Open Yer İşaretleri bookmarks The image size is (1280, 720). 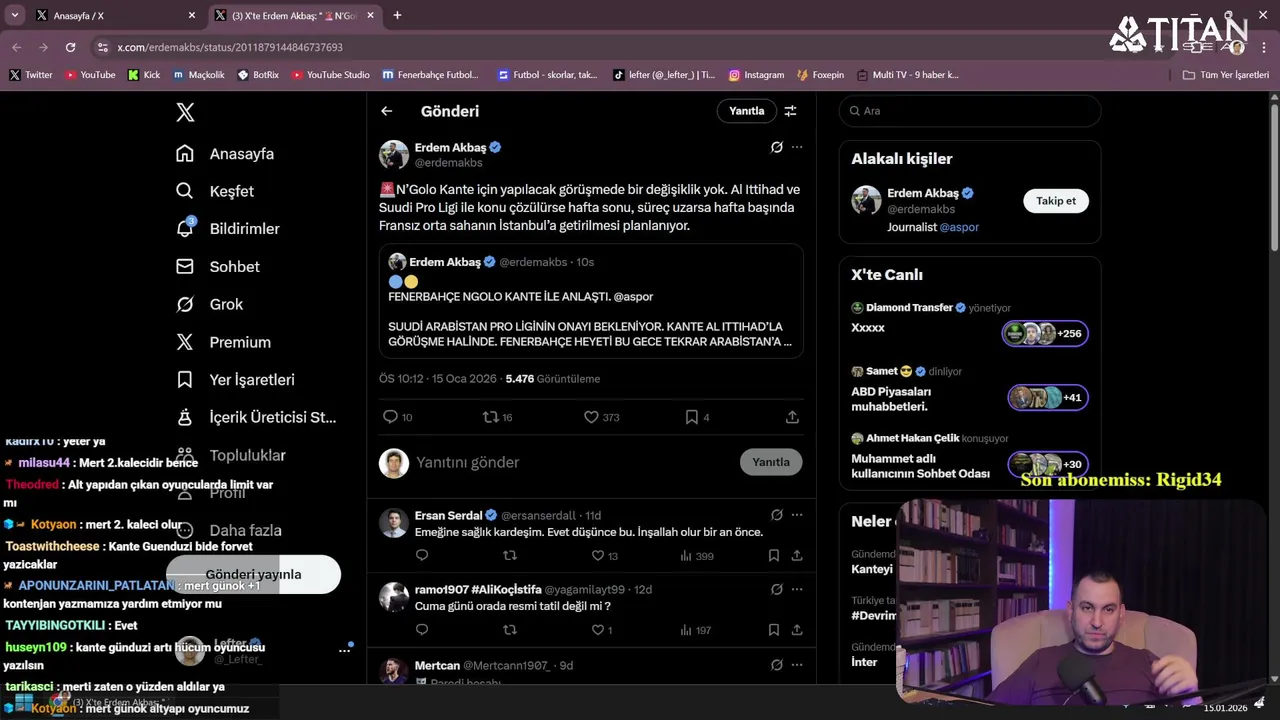pyautogui.click(x=235, y=380)
